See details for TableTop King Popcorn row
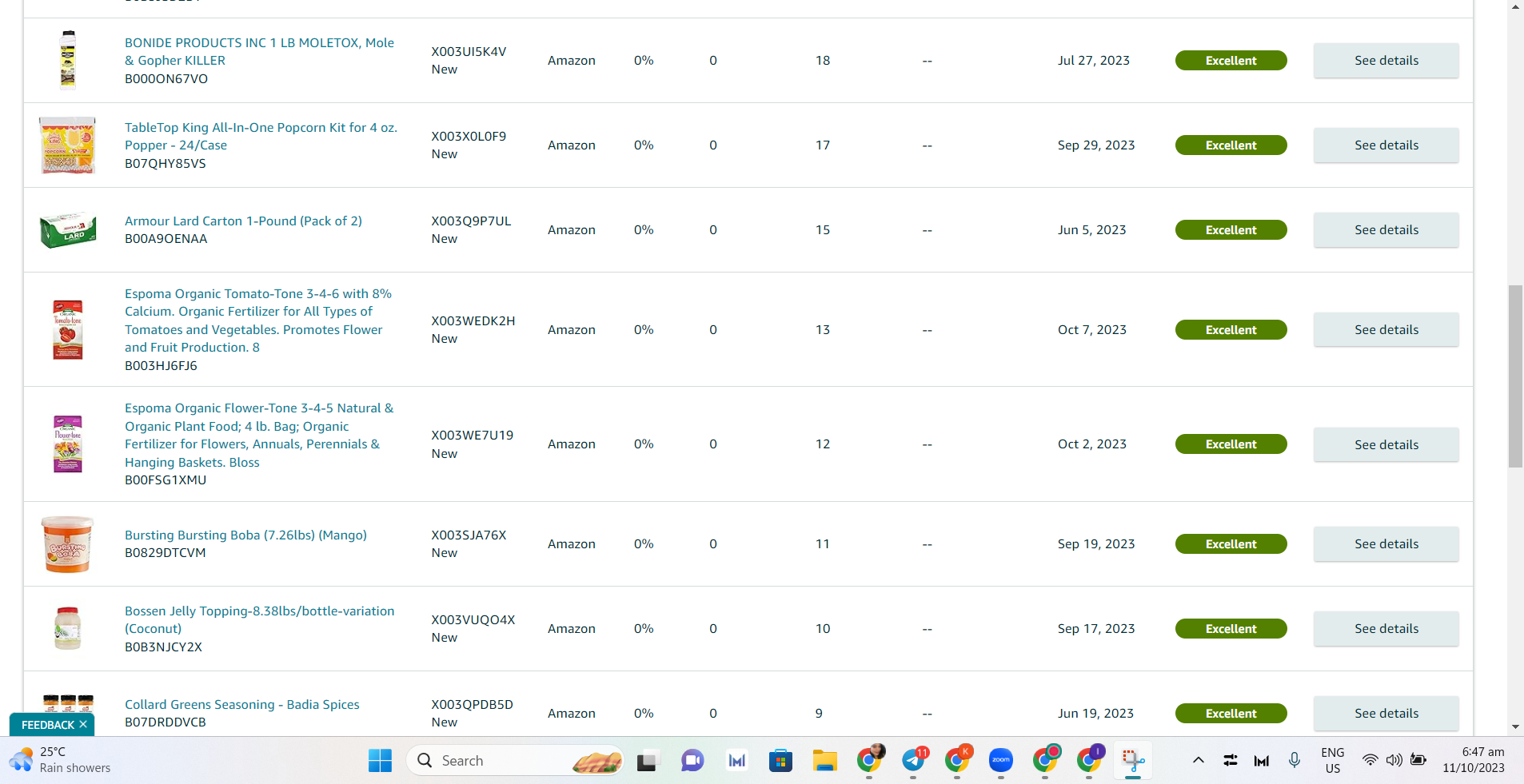The image size is (1524, 784). tap(1386, 145)
